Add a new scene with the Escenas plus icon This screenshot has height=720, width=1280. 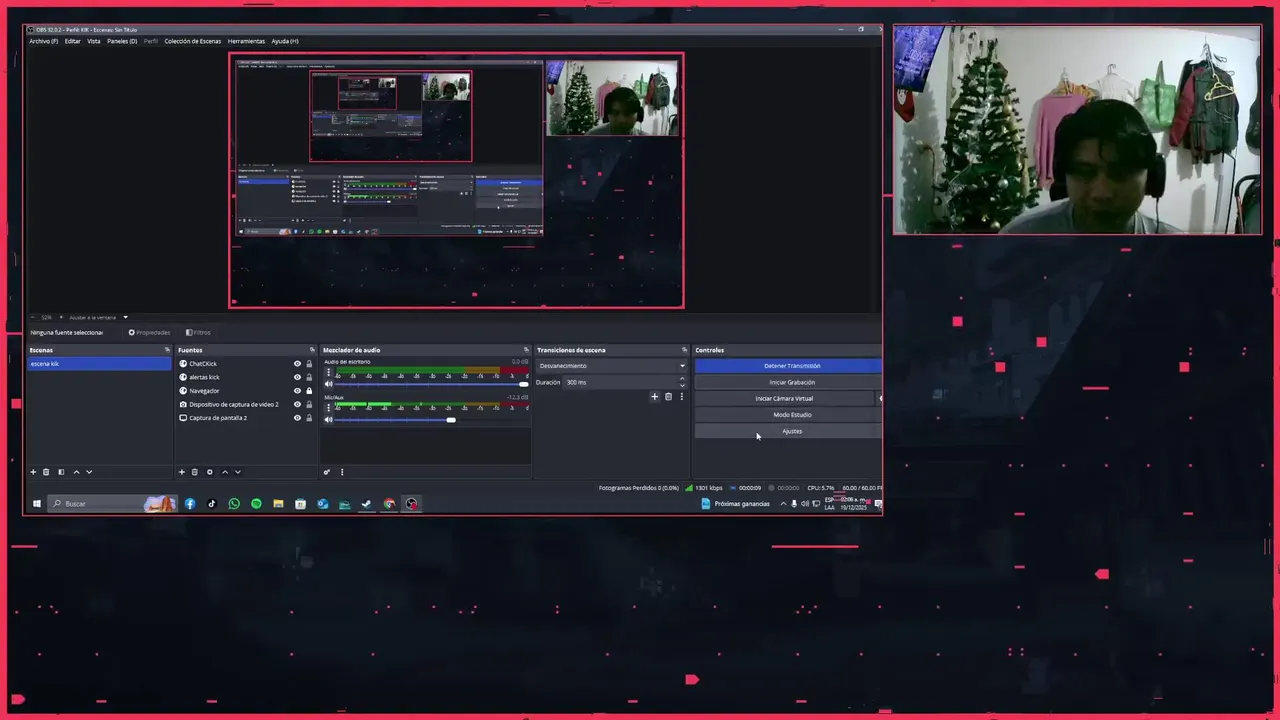[33, 472]
